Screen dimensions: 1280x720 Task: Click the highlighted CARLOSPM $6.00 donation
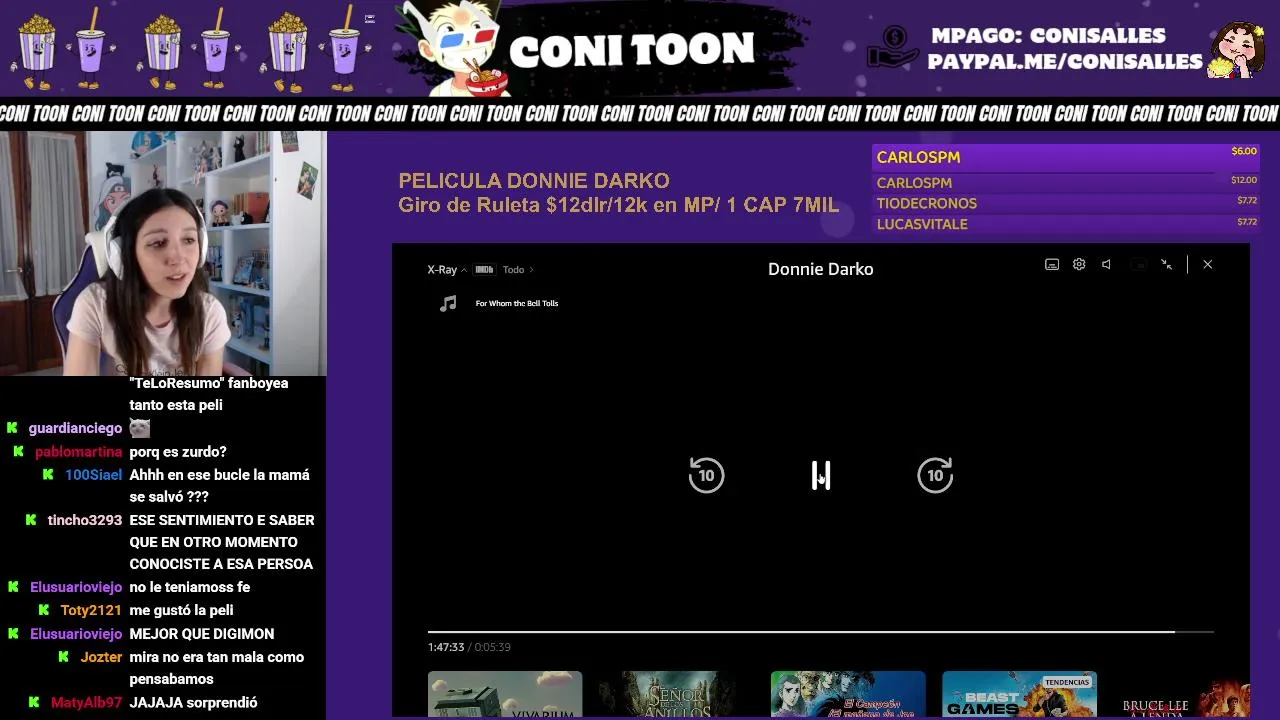click(1066, 157)
